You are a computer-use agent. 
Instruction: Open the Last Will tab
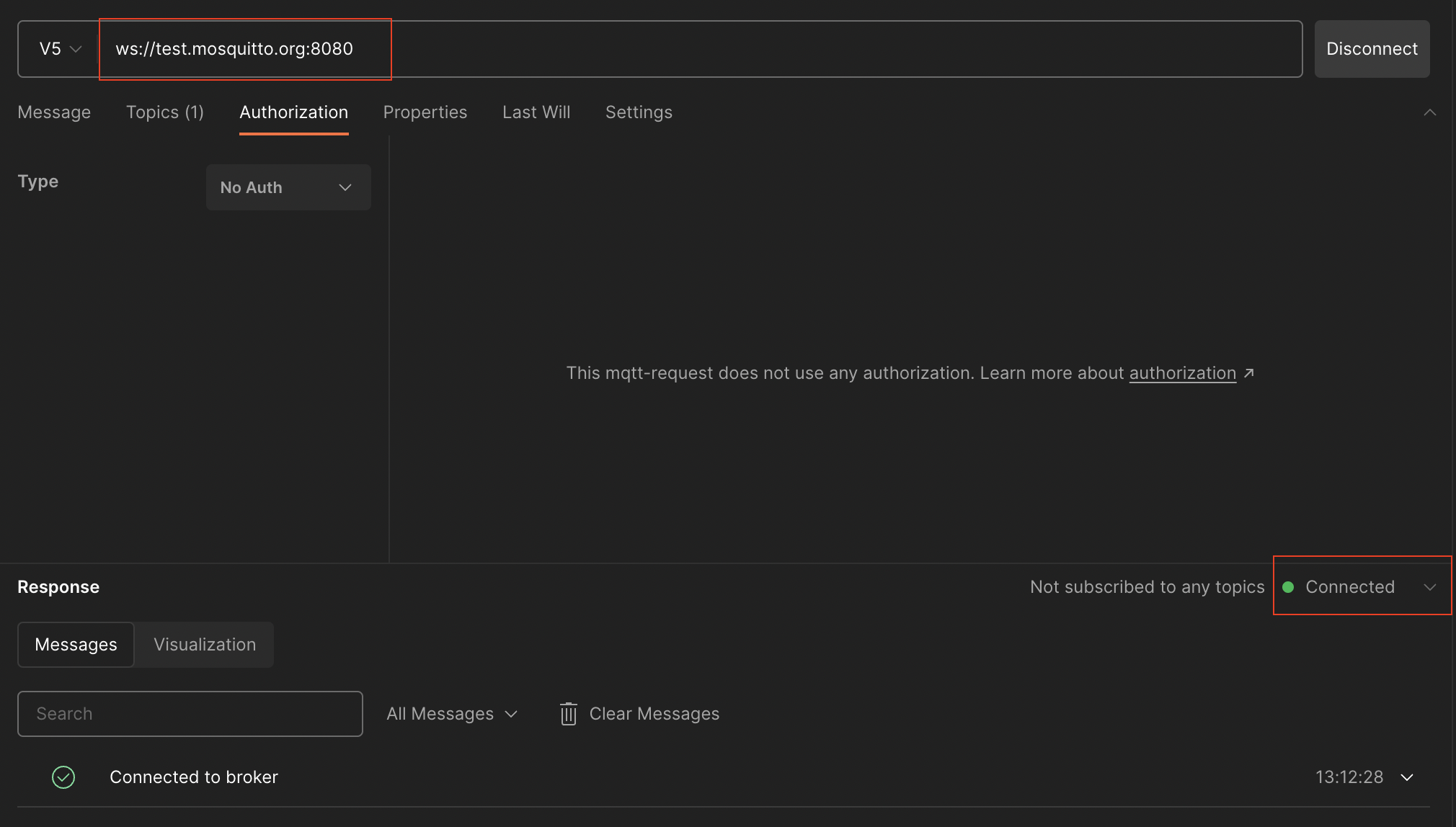pos(536,112)
